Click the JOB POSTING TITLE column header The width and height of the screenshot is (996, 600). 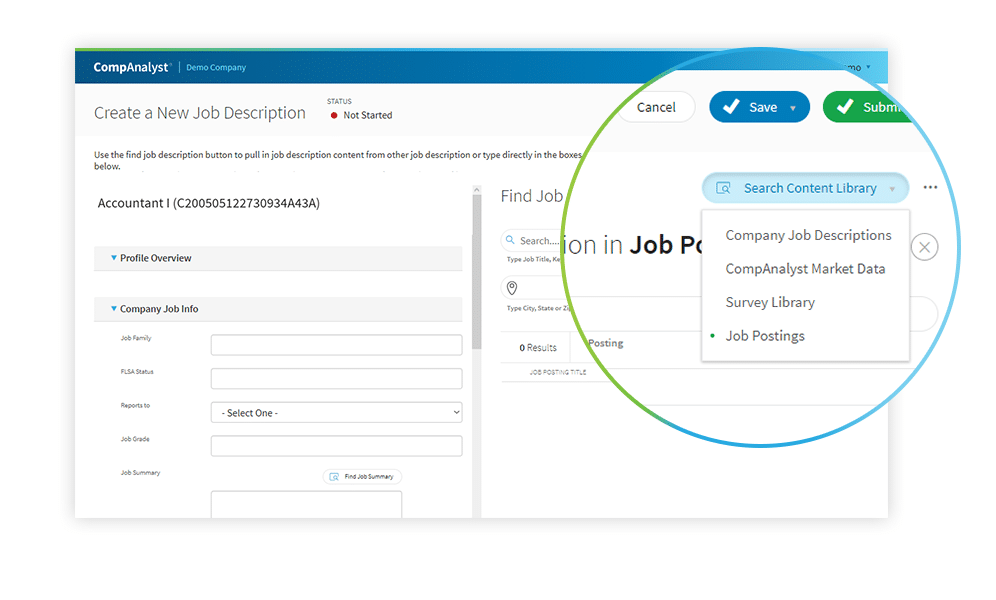pos(558,373)
